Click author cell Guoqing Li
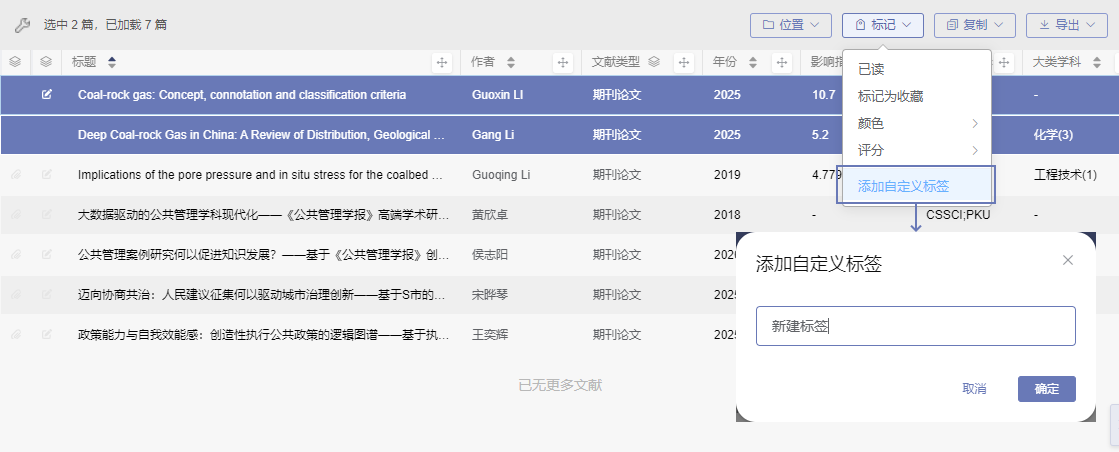The width and height of the screenshot is (1119, 452). pos(501,174)
